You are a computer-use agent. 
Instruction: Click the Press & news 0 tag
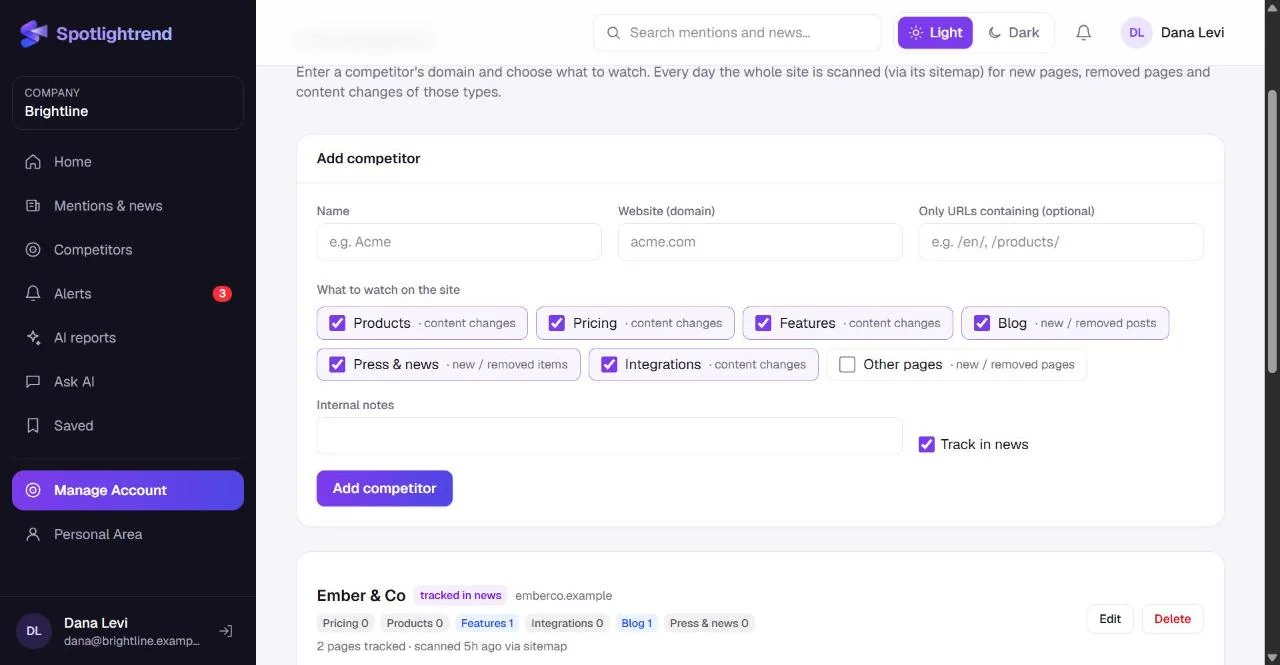coord(709,623)
